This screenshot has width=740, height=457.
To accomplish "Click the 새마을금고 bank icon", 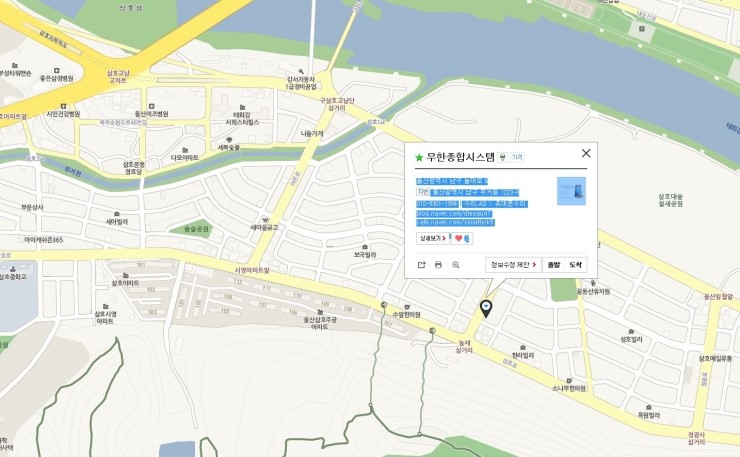I will (265, 220).
